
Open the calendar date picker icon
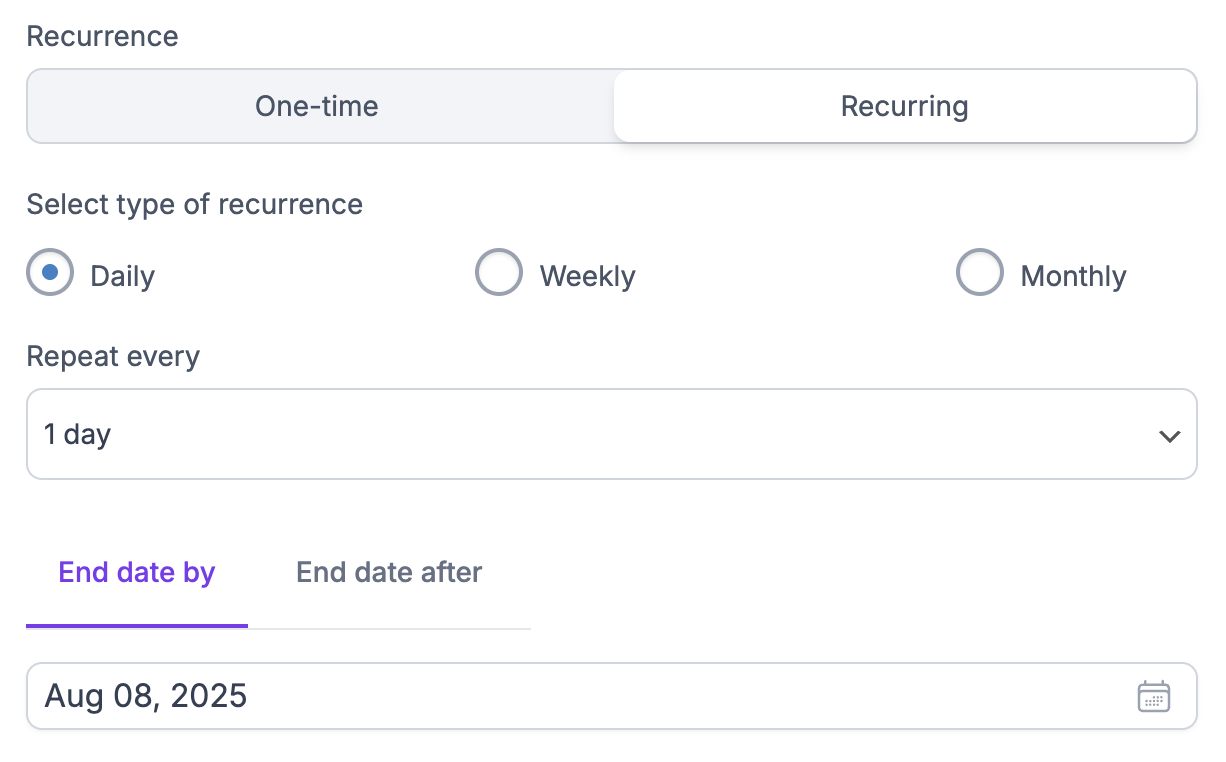click(x=1153, y=696)
